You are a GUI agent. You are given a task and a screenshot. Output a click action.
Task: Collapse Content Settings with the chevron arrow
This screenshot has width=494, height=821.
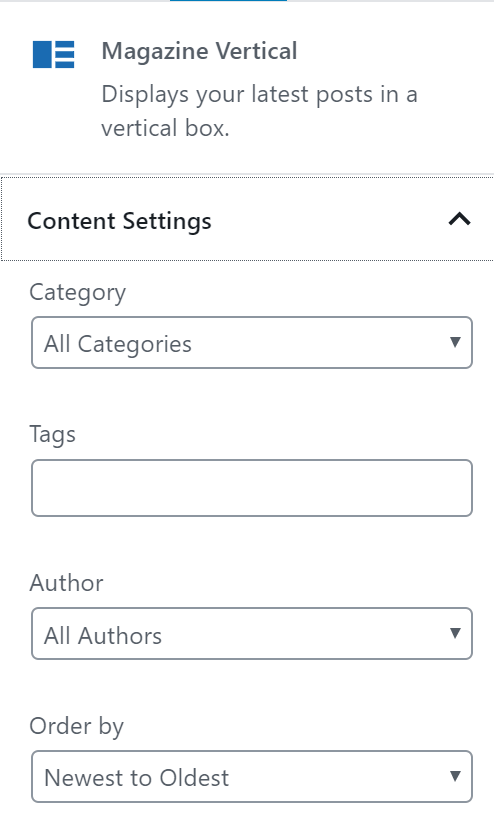click(459, 219)
